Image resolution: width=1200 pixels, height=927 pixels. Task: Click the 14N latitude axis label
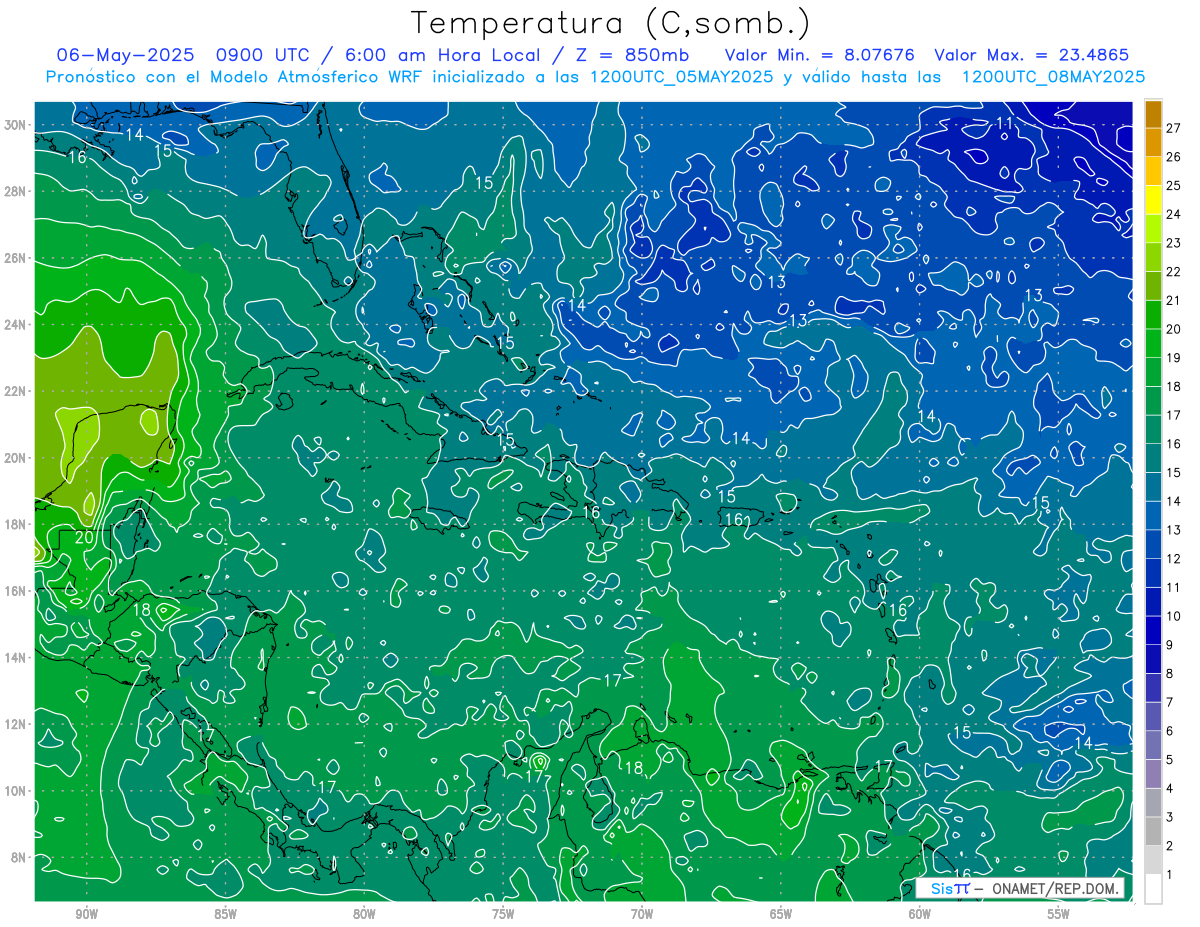click(x=14, y=657)
